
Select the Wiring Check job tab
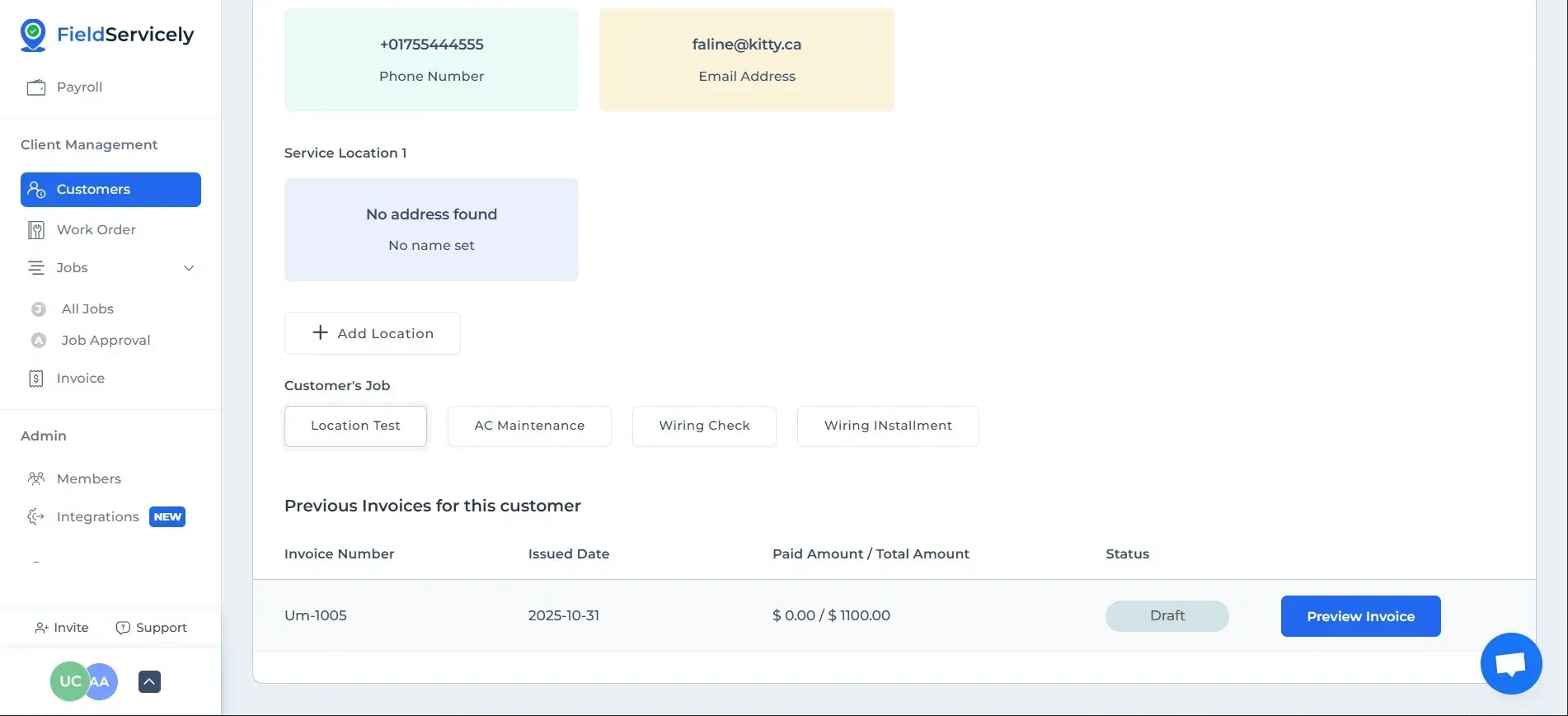point(704,426)
